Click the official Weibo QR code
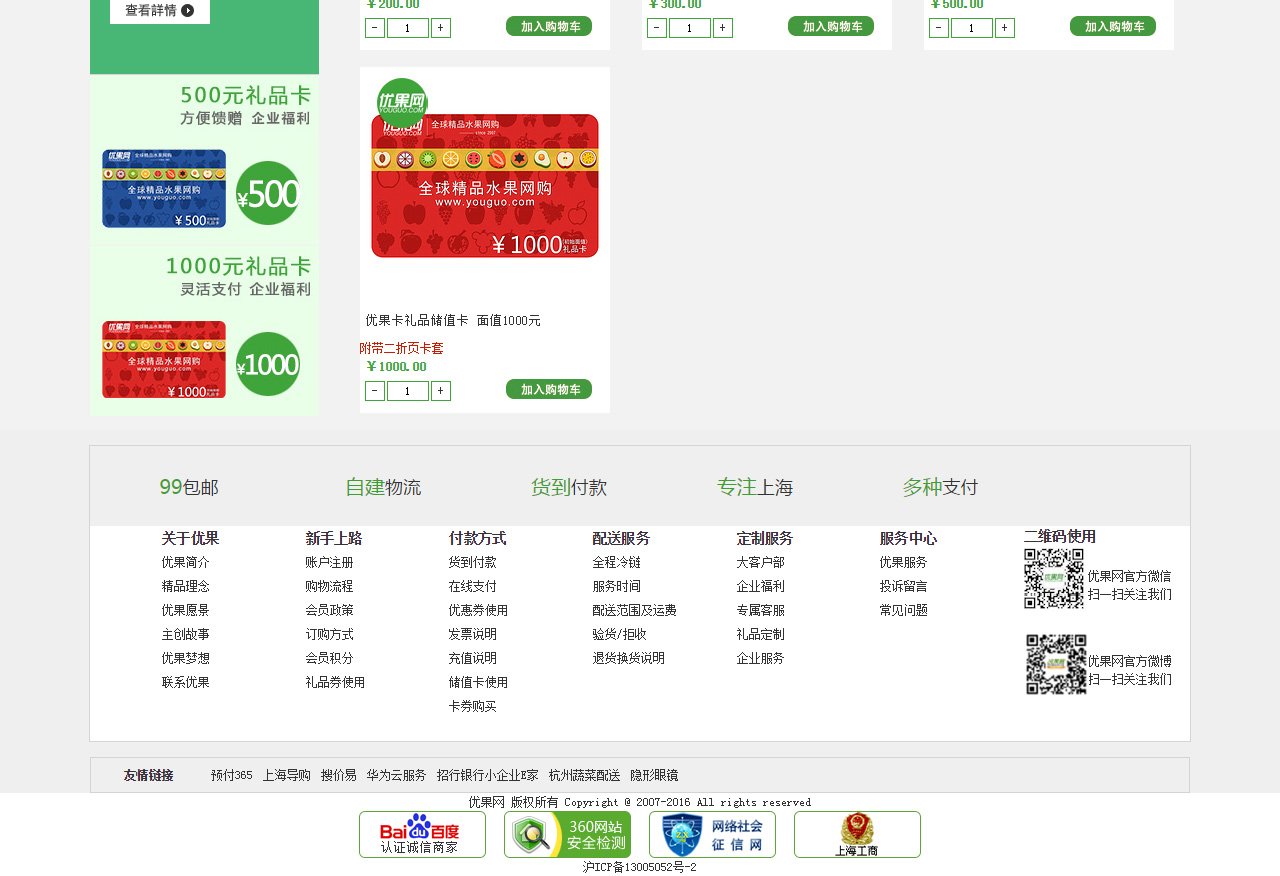The image size is (1280, 876). pyautogui.click(x=1055, y=664)
